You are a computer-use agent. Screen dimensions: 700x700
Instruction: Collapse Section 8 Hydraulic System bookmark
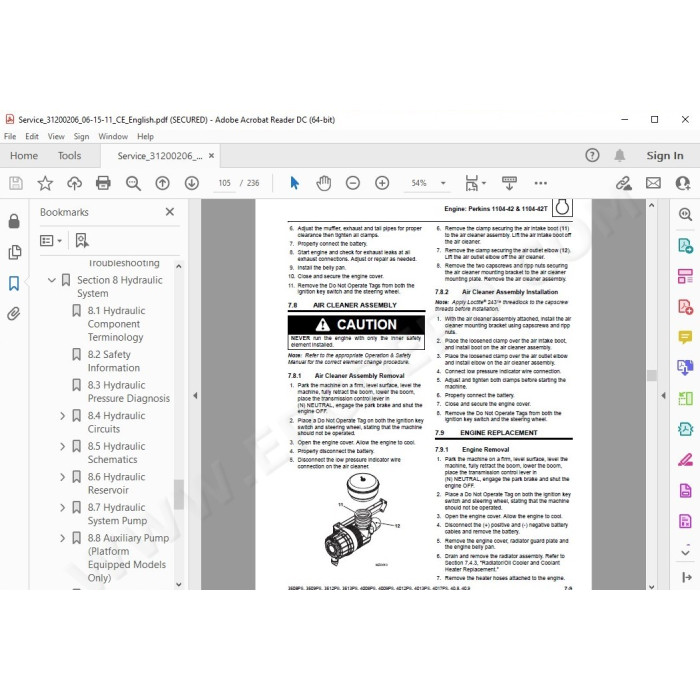coord(52,280)
